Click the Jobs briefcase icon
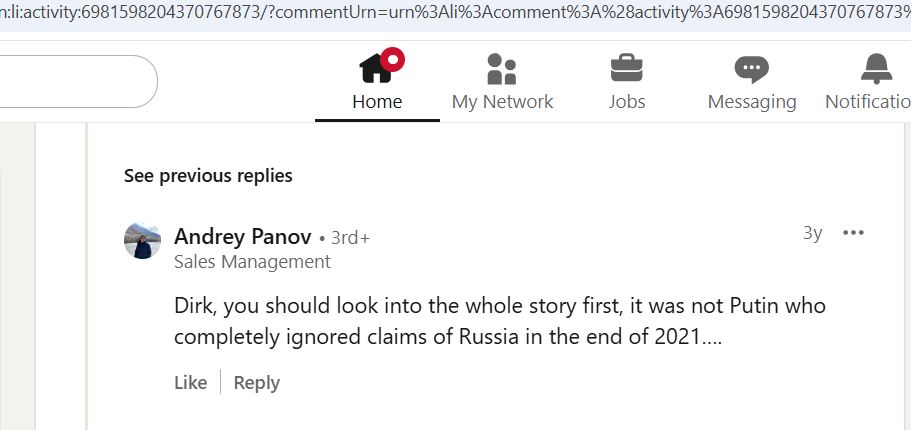The height and width of the screenshot is (430, 911). [627, 69]
